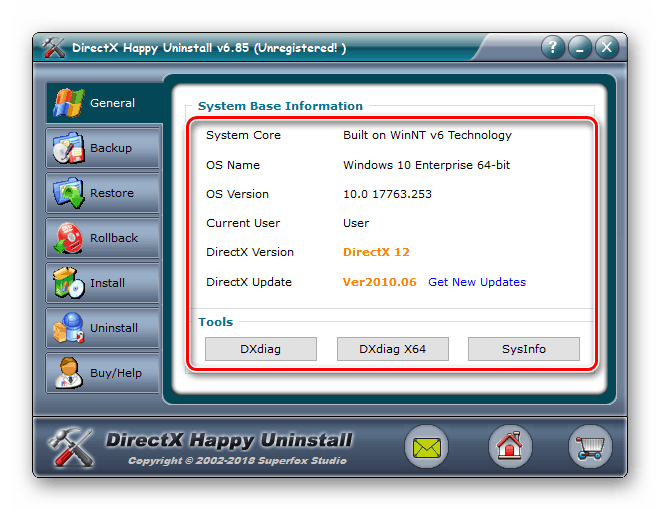
Task: Open SysInfo tool
Action: click(x=524, y=349)
